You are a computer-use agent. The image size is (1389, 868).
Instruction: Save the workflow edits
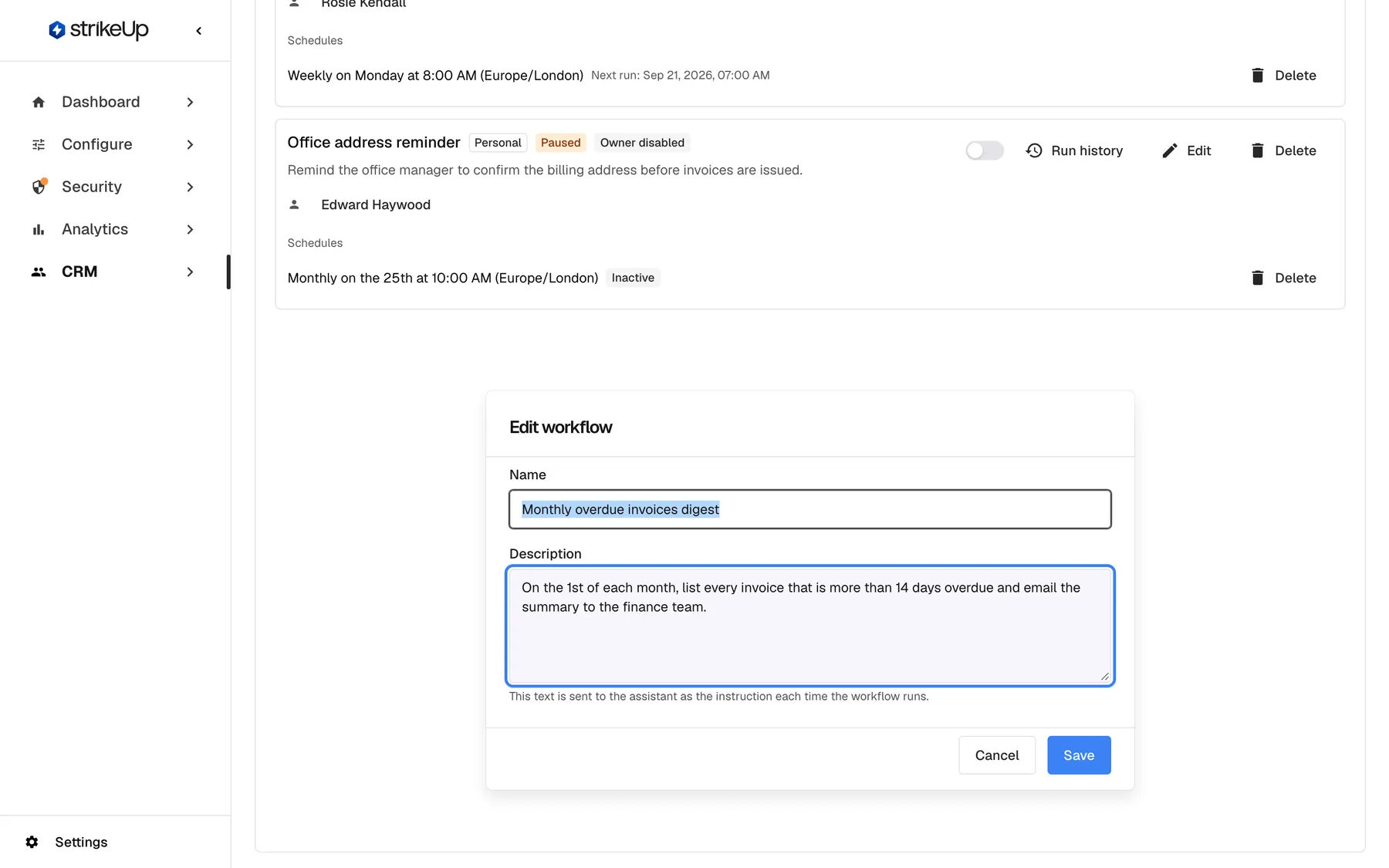pyautogui.click(x=1079, y=755)
